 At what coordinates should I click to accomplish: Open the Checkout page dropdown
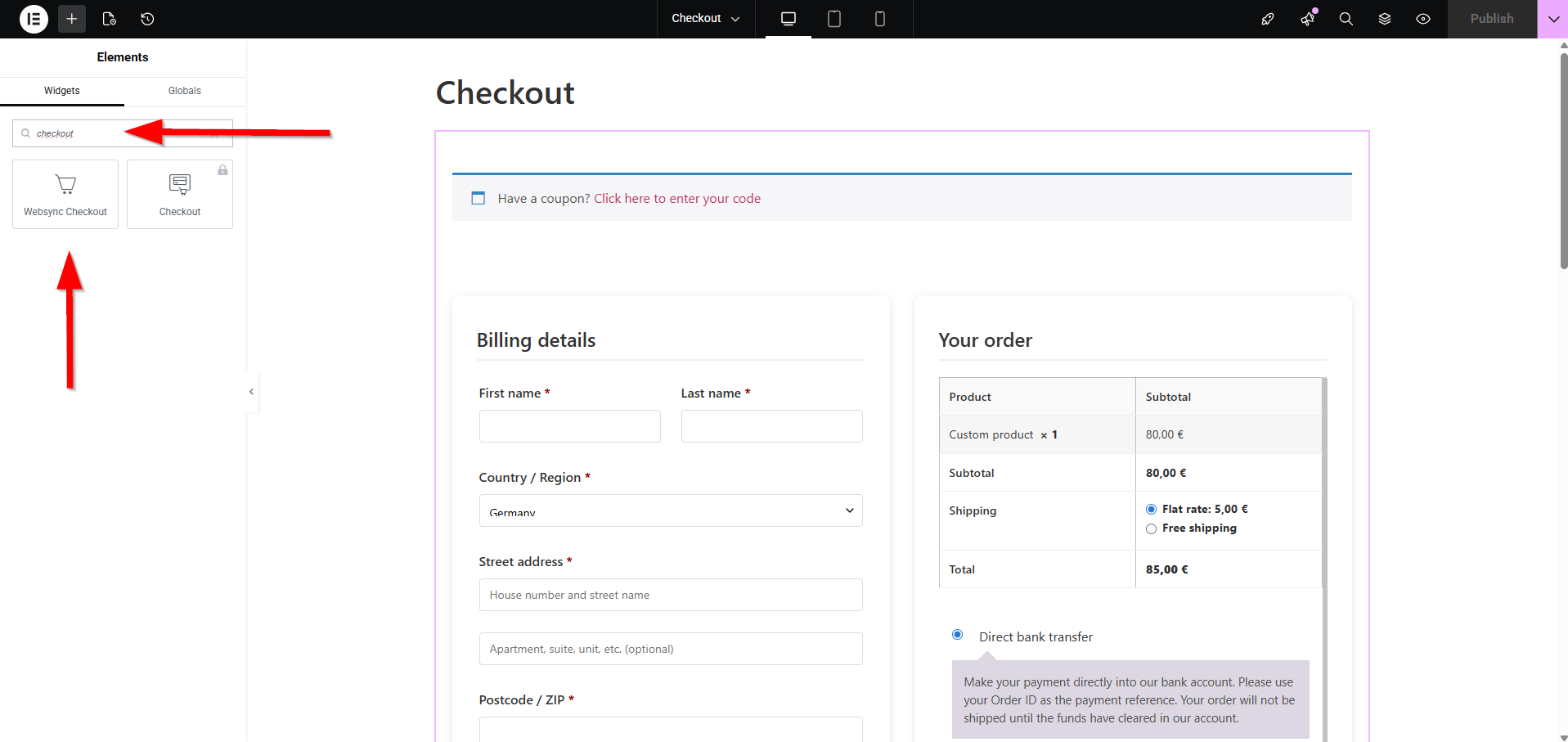tap(705, 19)
